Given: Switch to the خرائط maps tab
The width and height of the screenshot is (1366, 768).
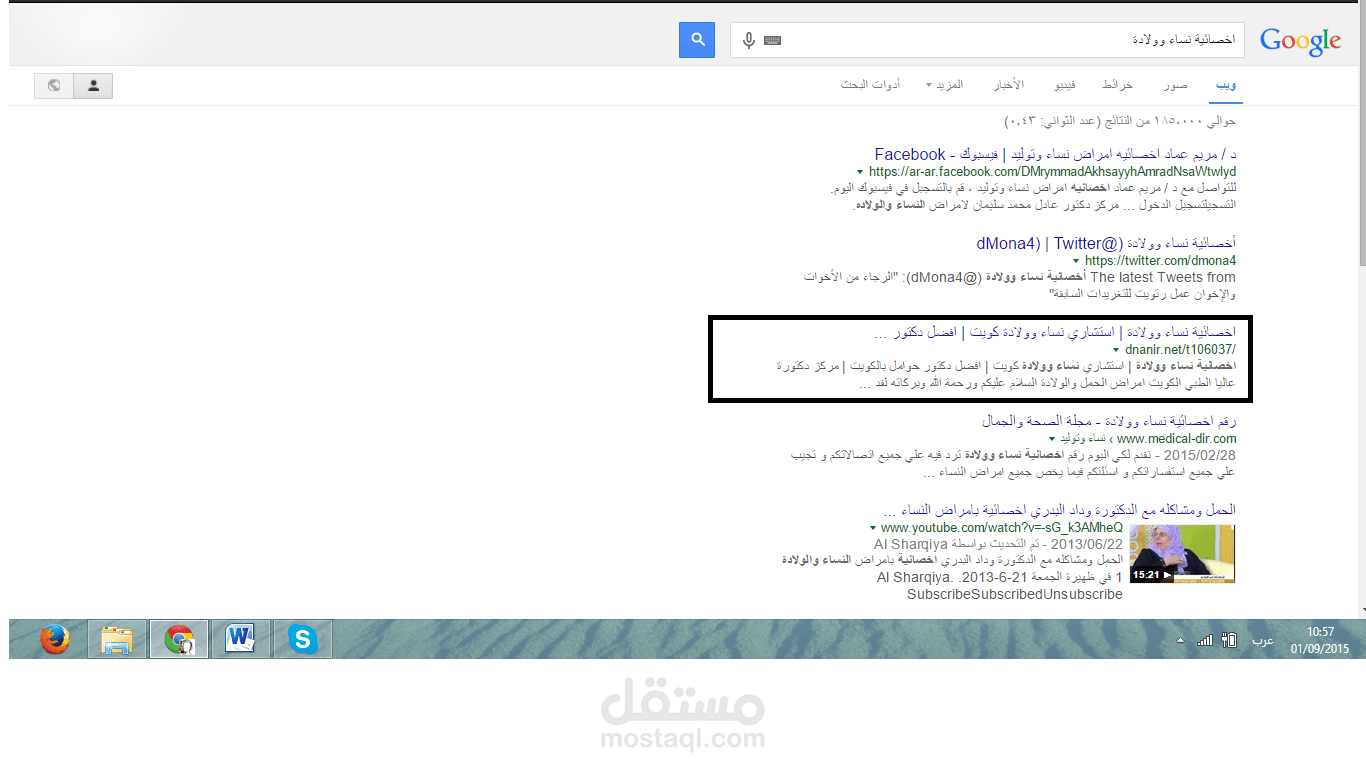Looking at the screenshot, I should (x=1117, y=85).
